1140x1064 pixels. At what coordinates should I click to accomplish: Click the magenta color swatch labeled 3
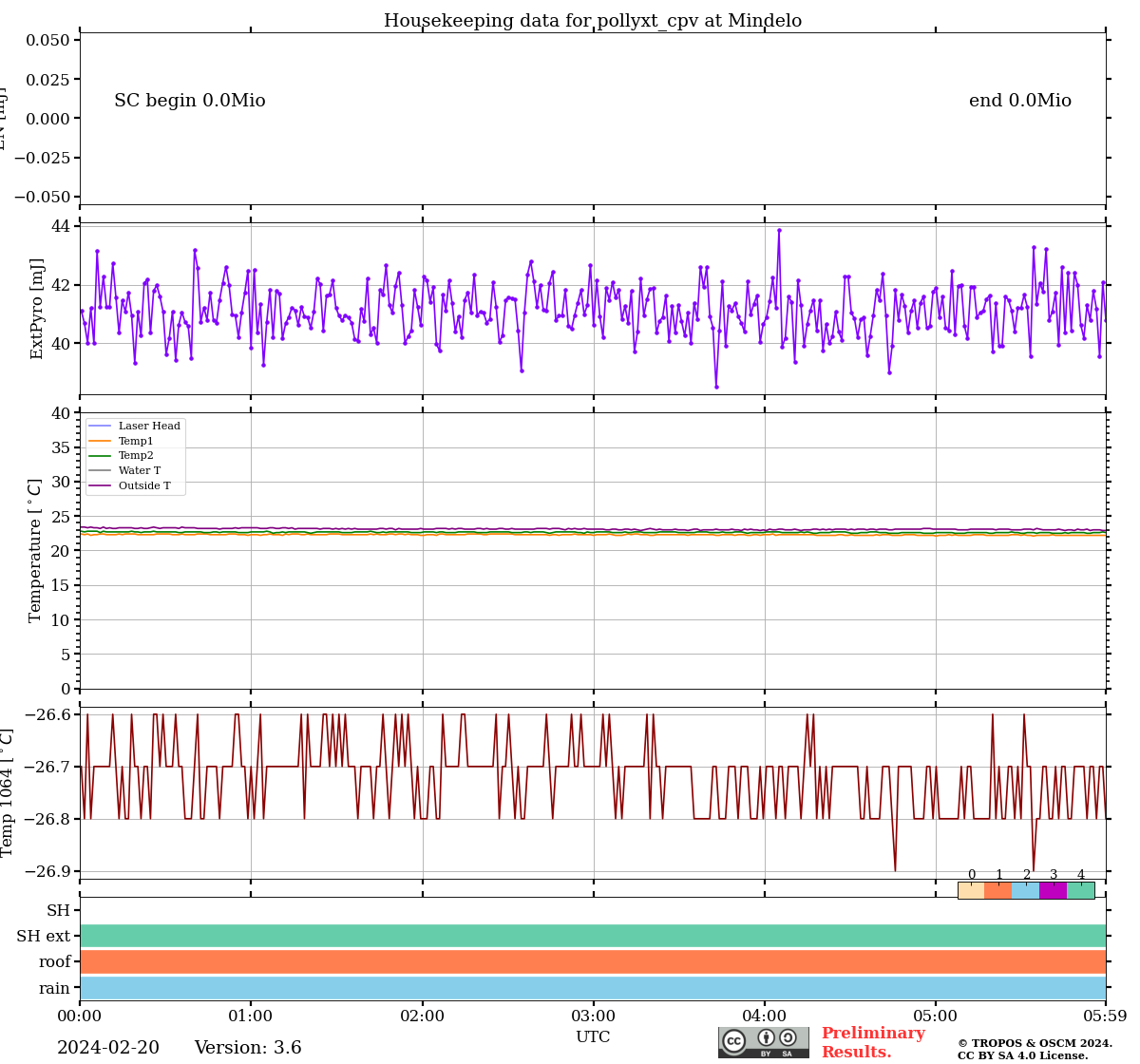(x=1054, y=890)
